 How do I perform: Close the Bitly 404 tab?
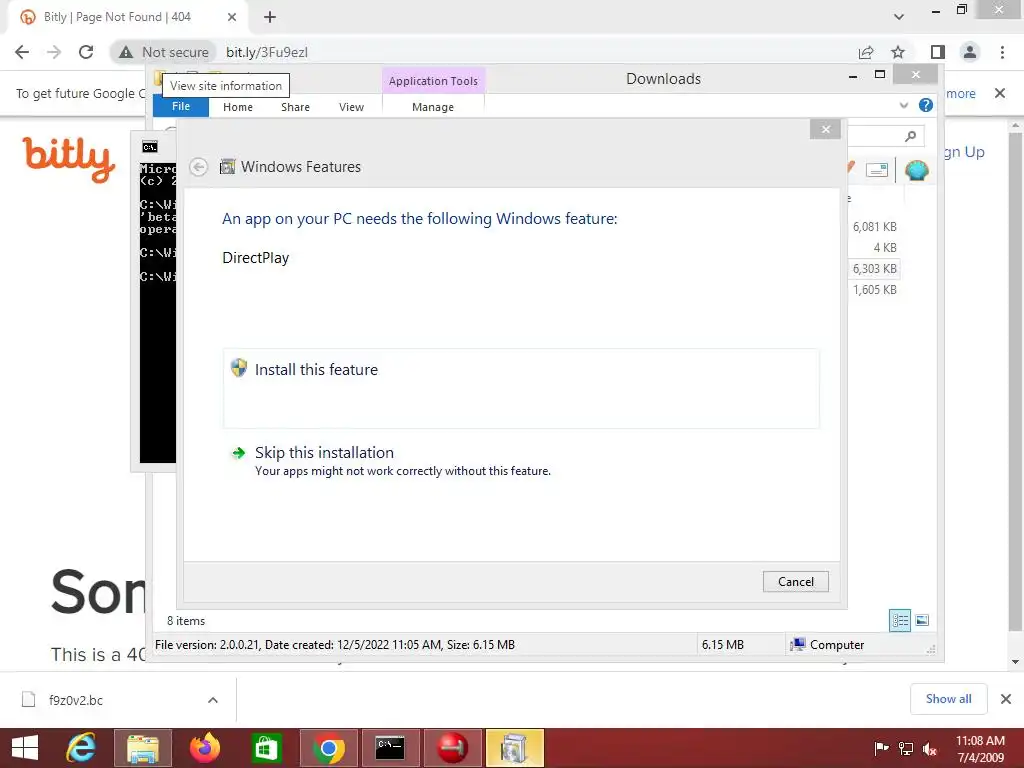pyautogui.click(x=232, y=17)
